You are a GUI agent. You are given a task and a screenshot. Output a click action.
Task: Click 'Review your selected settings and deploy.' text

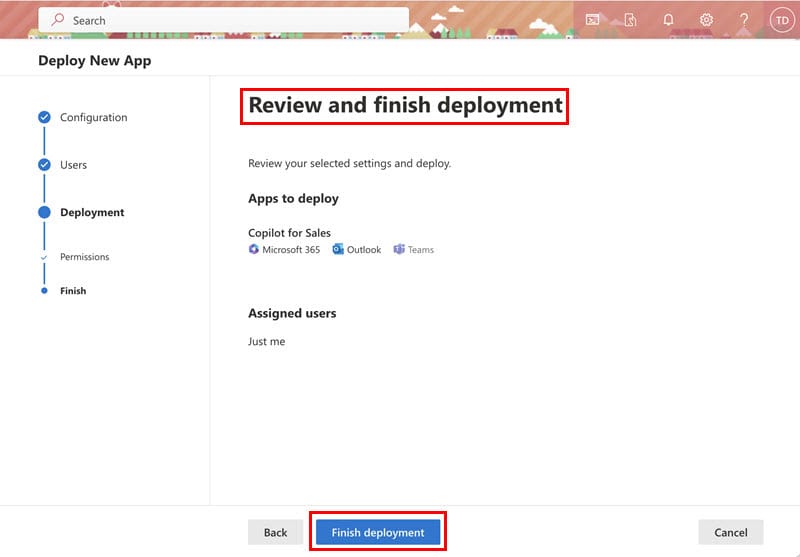tap(349, 163)
